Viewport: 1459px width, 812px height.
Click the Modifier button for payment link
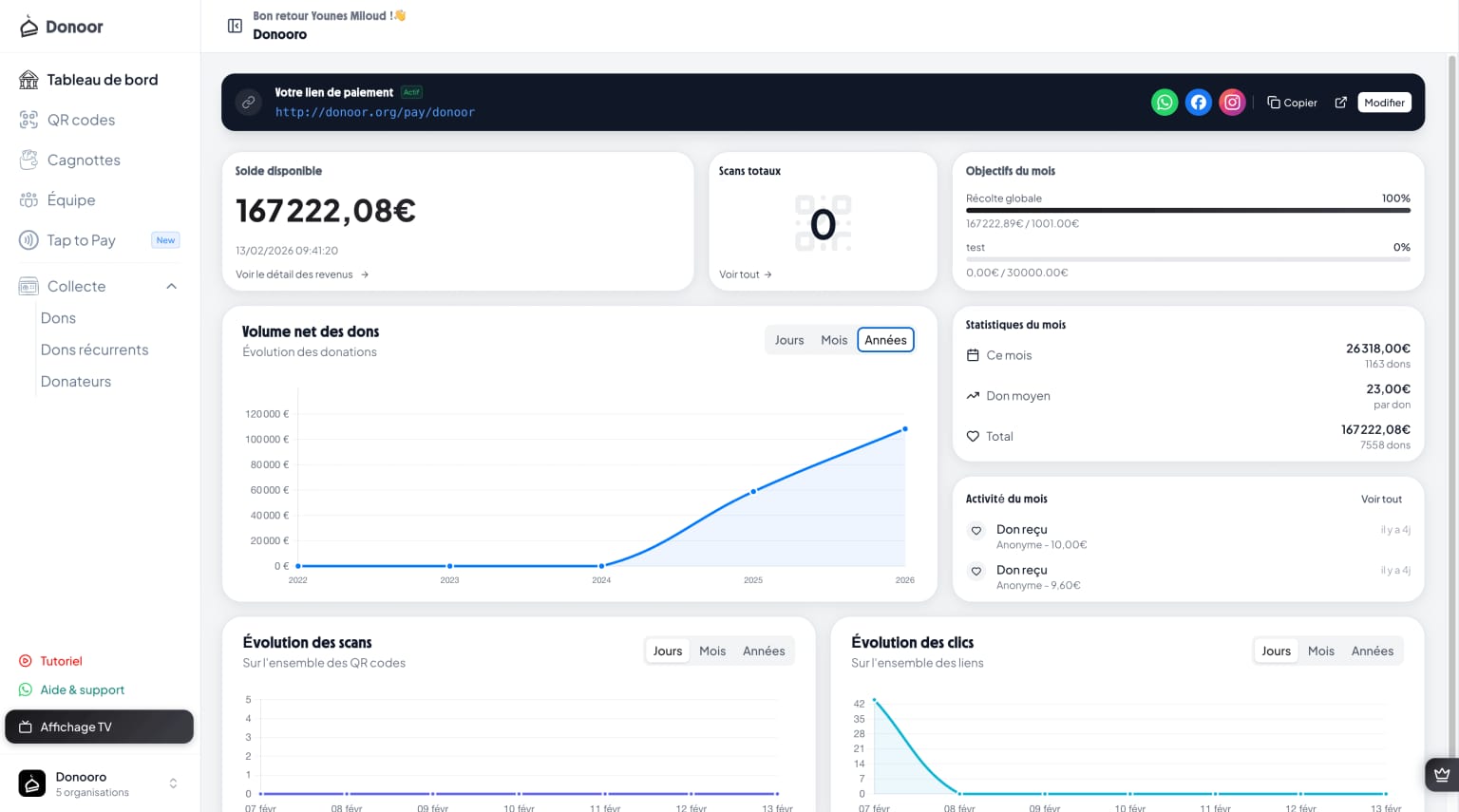(x=1384, y=102)
